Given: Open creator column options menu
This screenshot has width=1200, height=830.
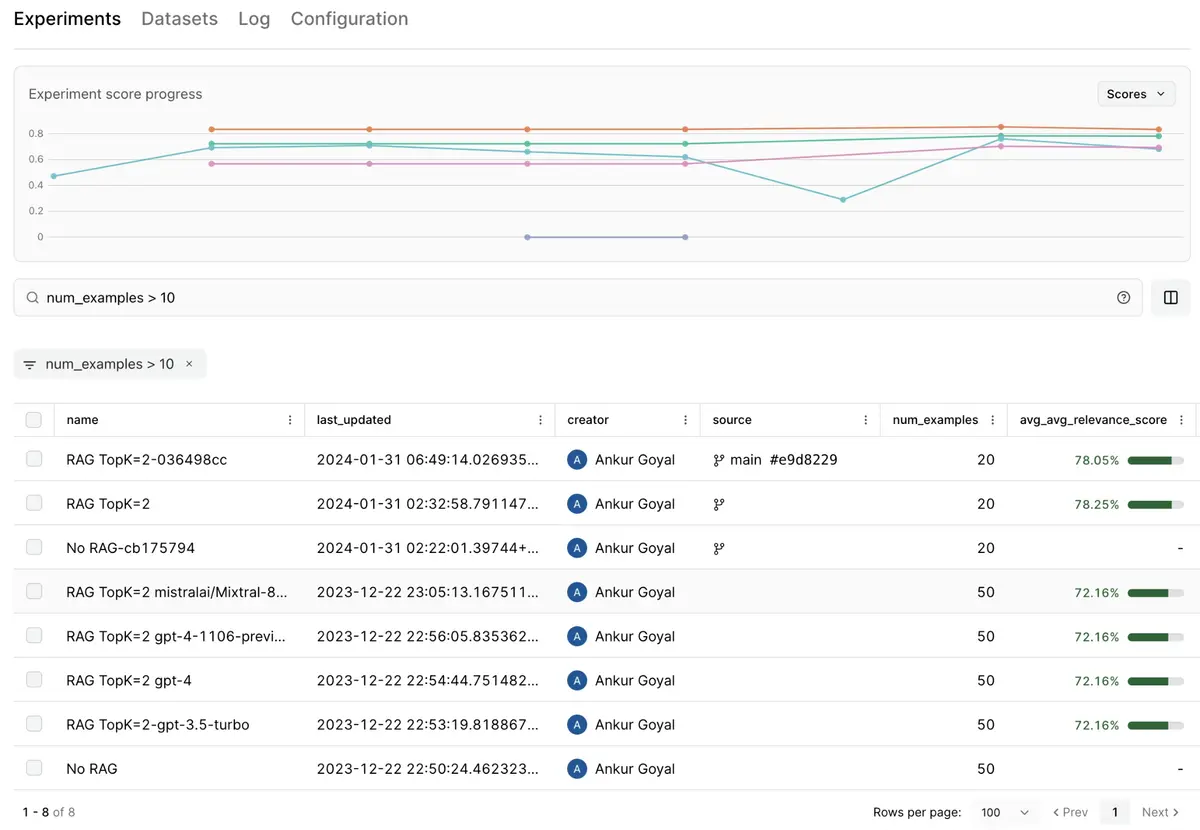Looking at the screenshot, I should coord(686,420).
